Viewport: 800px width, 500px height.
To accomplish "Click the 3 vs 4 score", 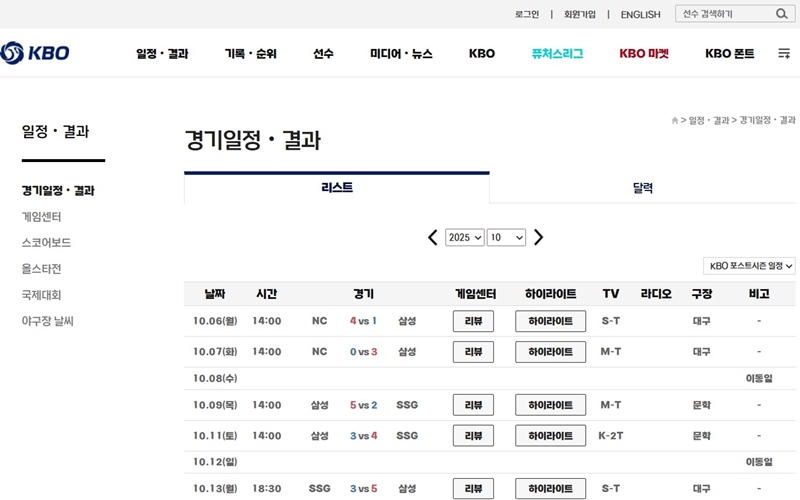I will point(363,436).
